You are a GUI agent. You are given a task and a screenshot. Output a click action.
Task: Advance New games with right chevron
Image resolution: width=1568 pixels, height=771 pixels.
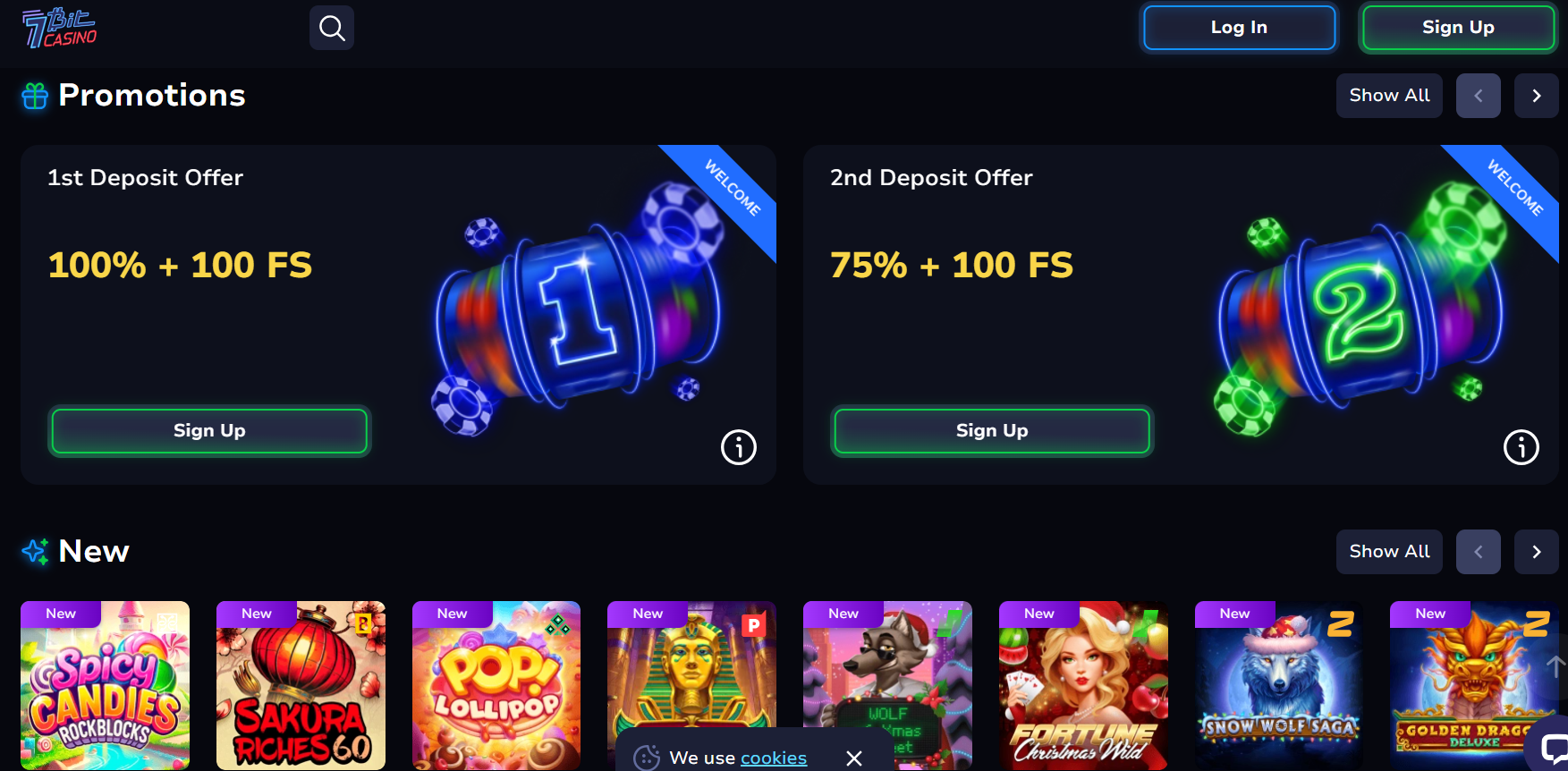tap(1537, 552)
